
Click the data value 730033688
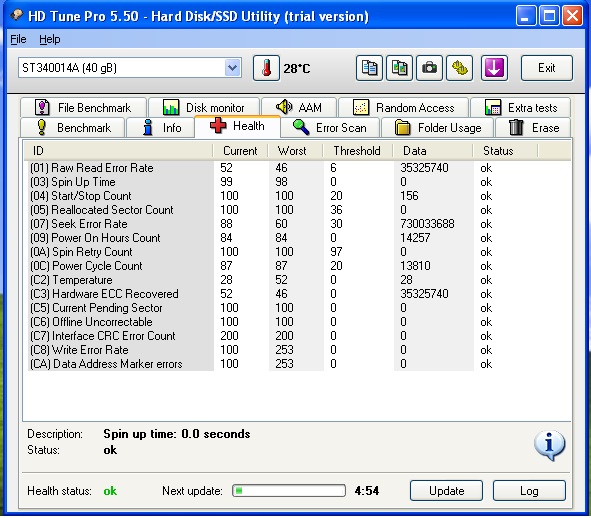[x=427, y=224]
